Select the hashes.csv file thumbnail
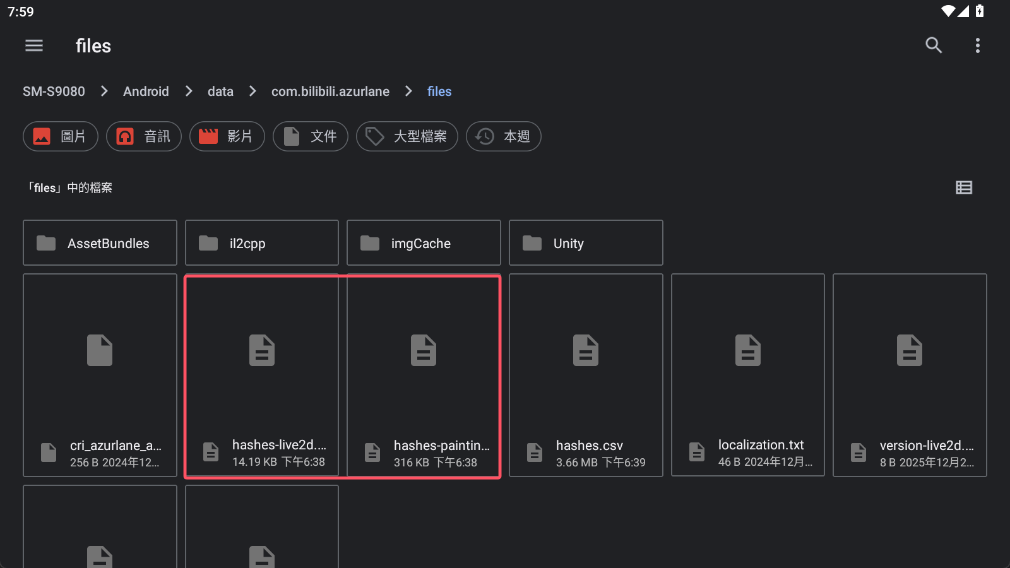 [586, 351]
